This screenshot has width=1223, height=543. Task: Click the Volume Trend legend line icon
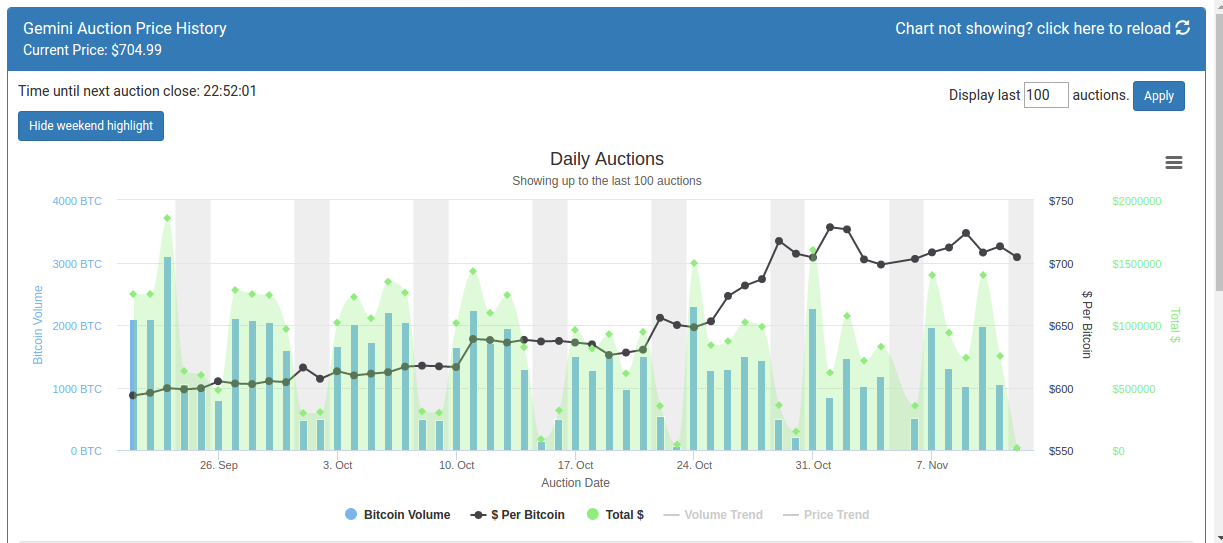pos(671,515)
